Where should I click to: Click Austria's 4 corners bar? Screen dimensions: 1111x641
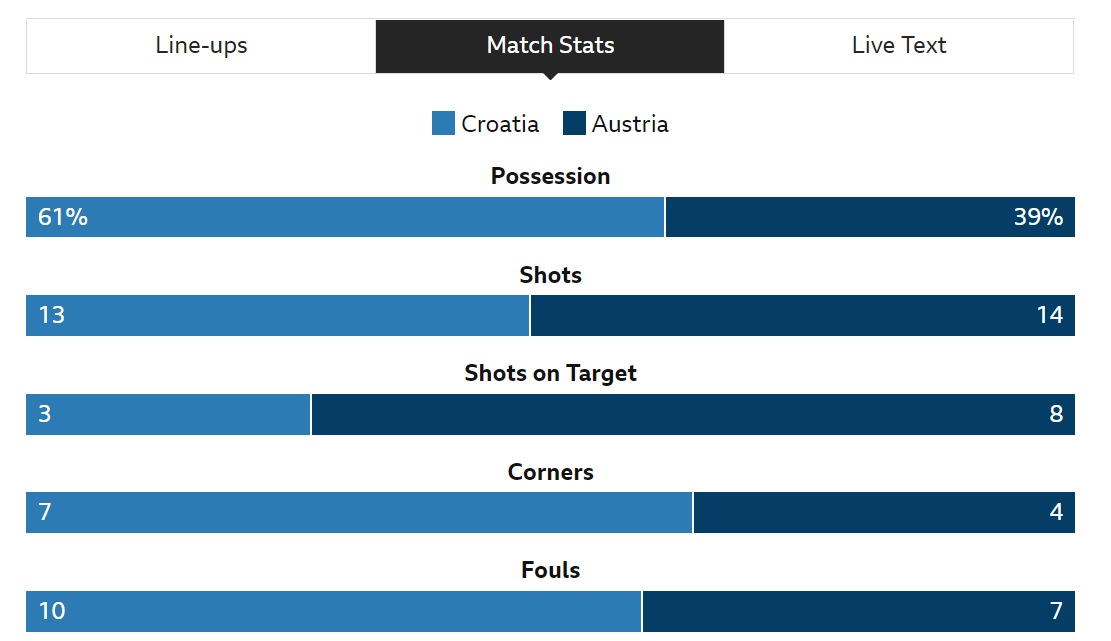coord(884,512)
